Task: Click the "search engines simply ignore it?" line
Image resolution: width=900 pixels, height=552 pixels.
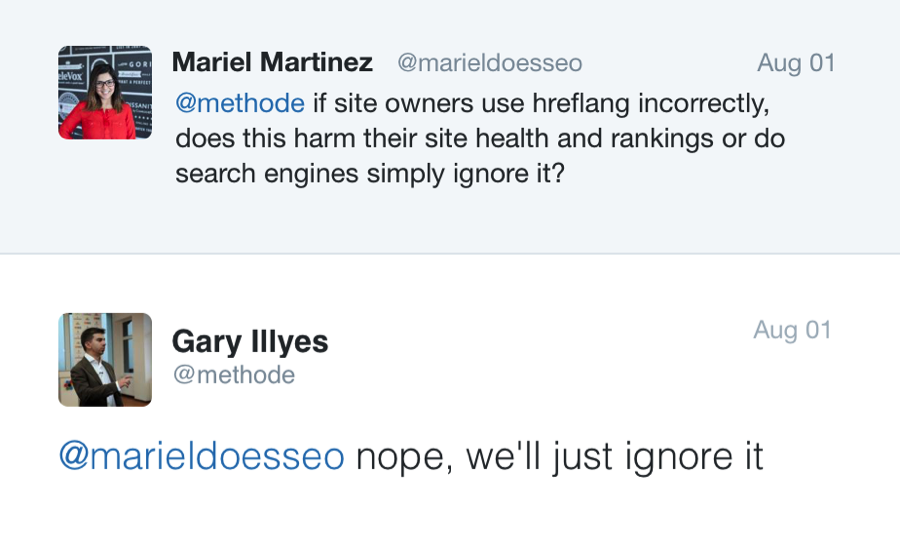Action: point(370,174)
